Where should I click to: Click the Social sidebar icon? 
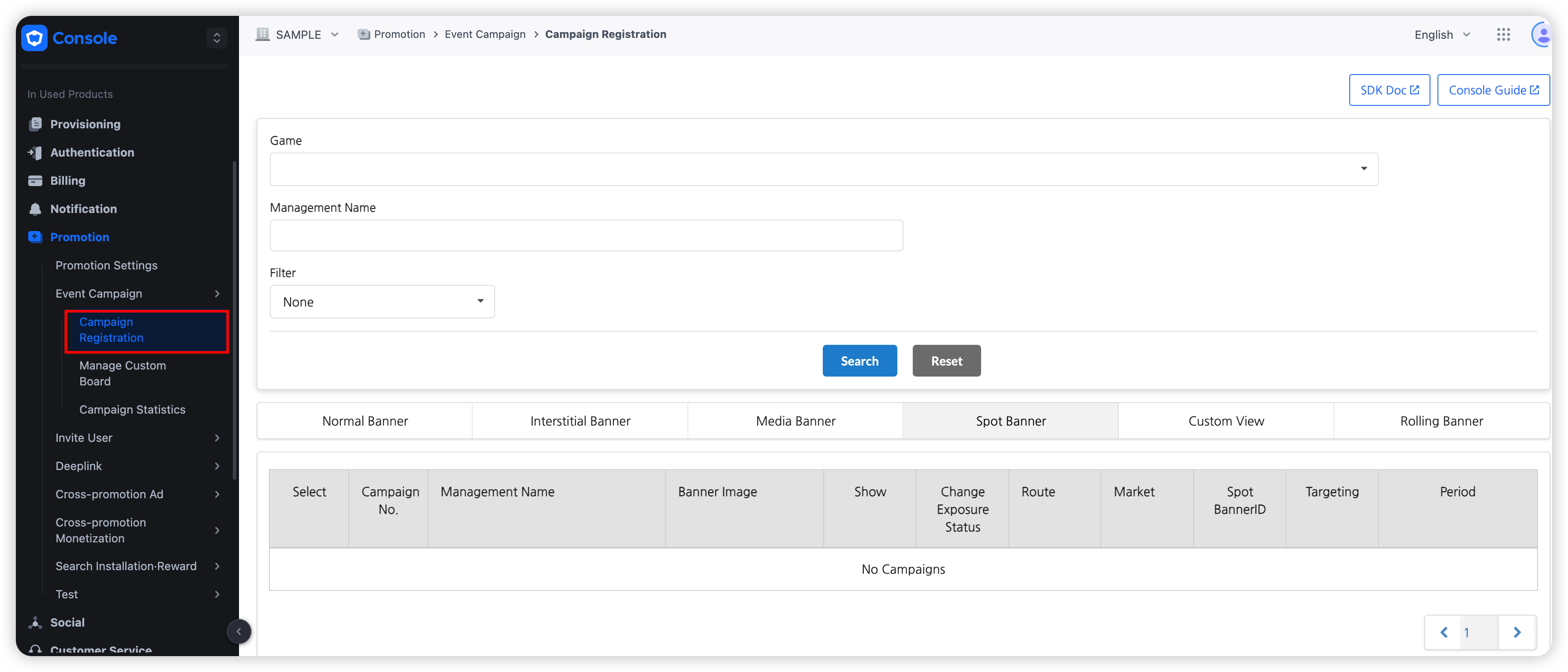(35, 622)
